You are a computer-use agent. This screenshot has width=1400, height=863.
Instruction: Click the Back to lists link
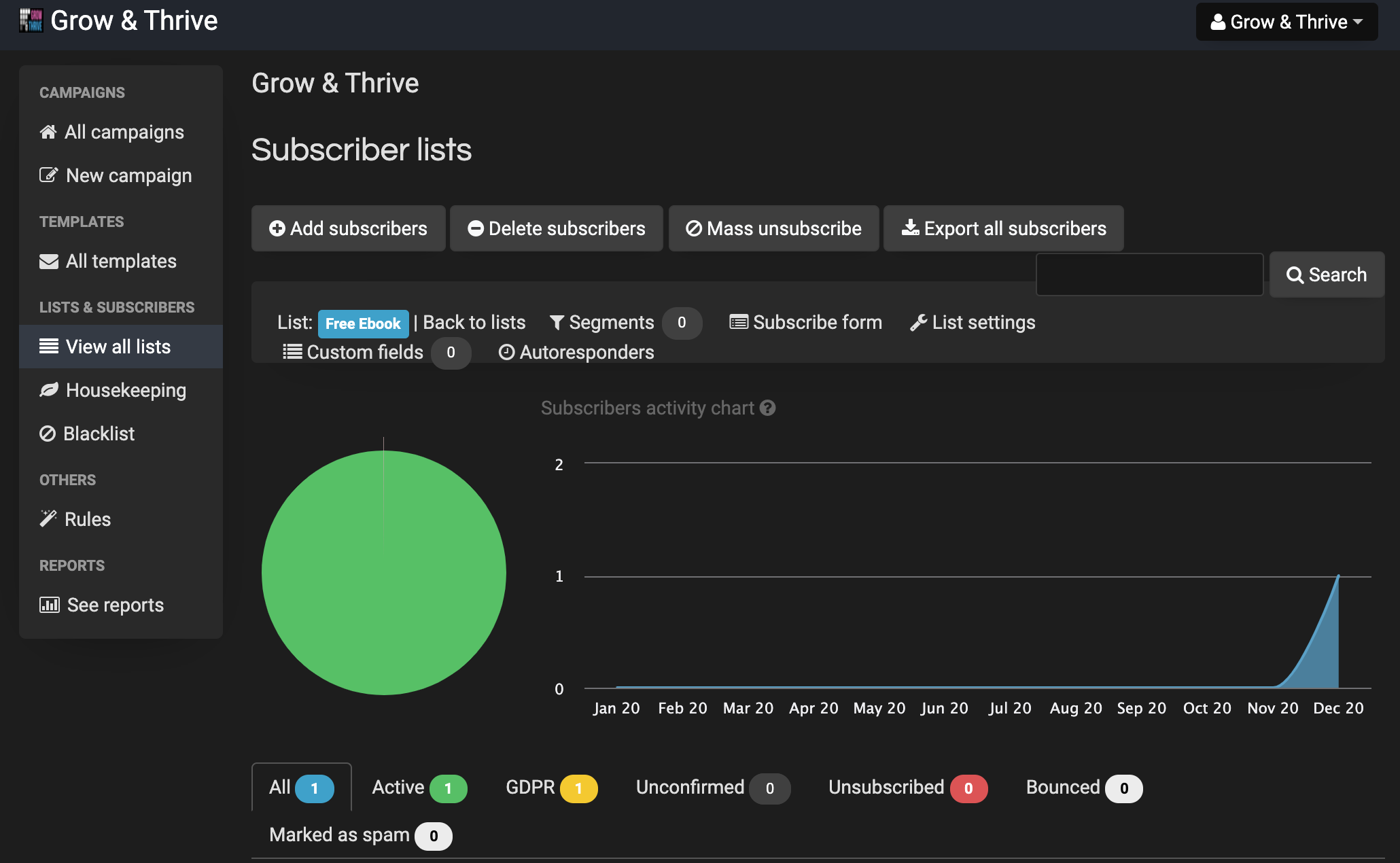(x=474, y=323)
